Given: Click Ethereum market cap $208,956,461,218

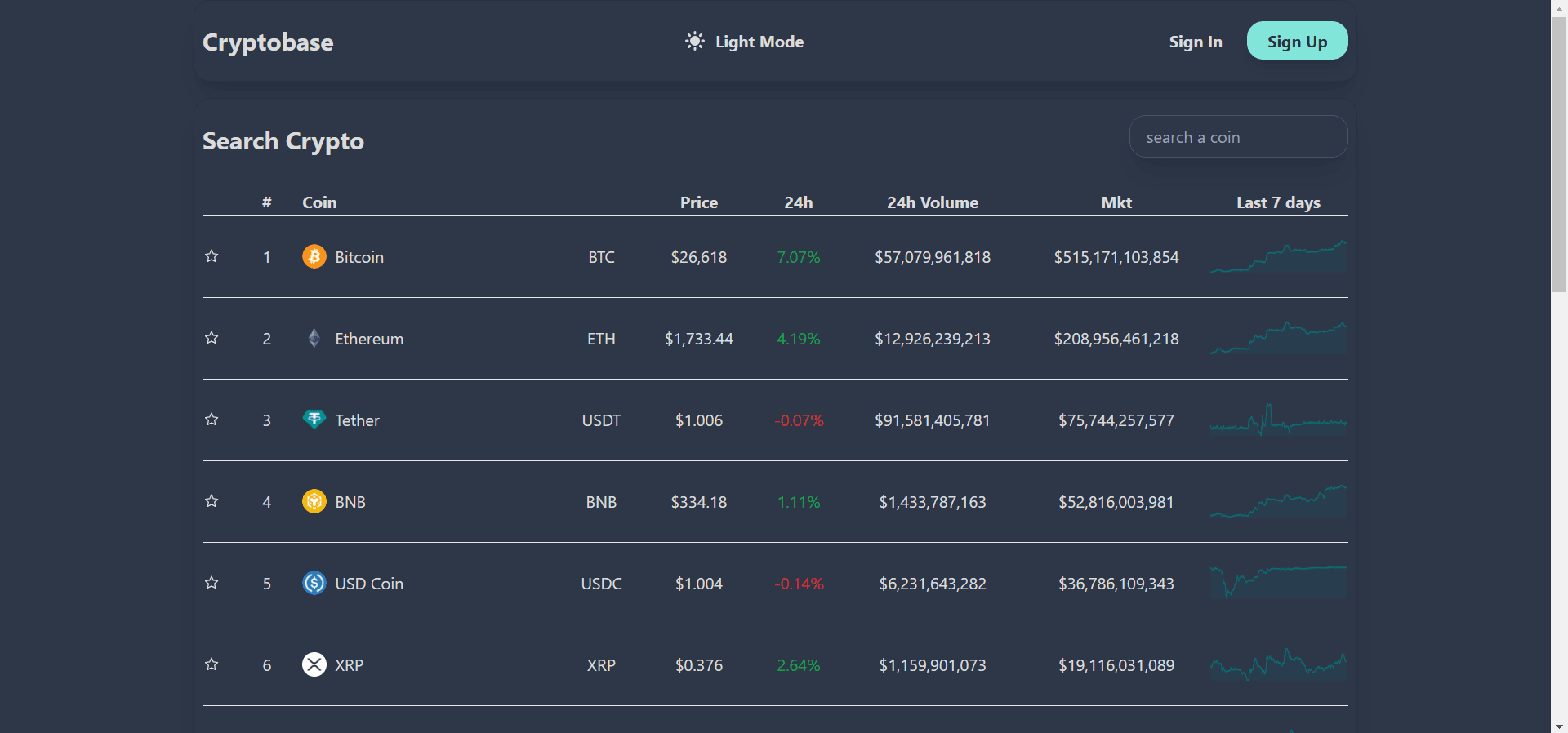Looking at the screenshot, I should click(1116, 339).
